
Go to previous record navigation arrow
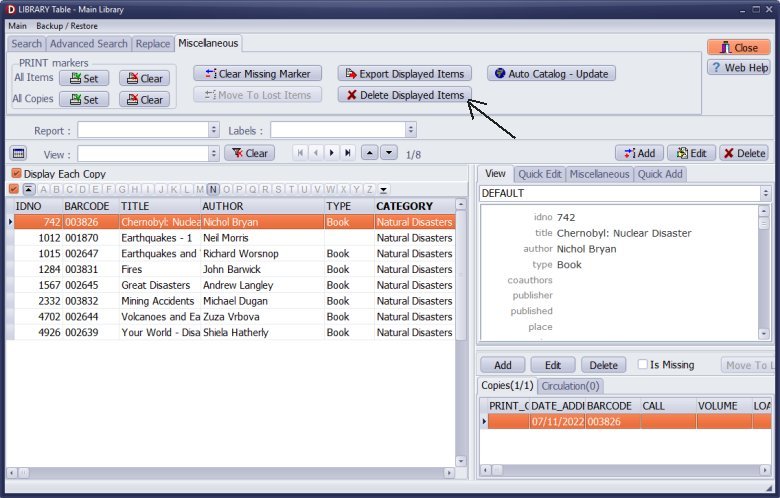click(316, 153)
